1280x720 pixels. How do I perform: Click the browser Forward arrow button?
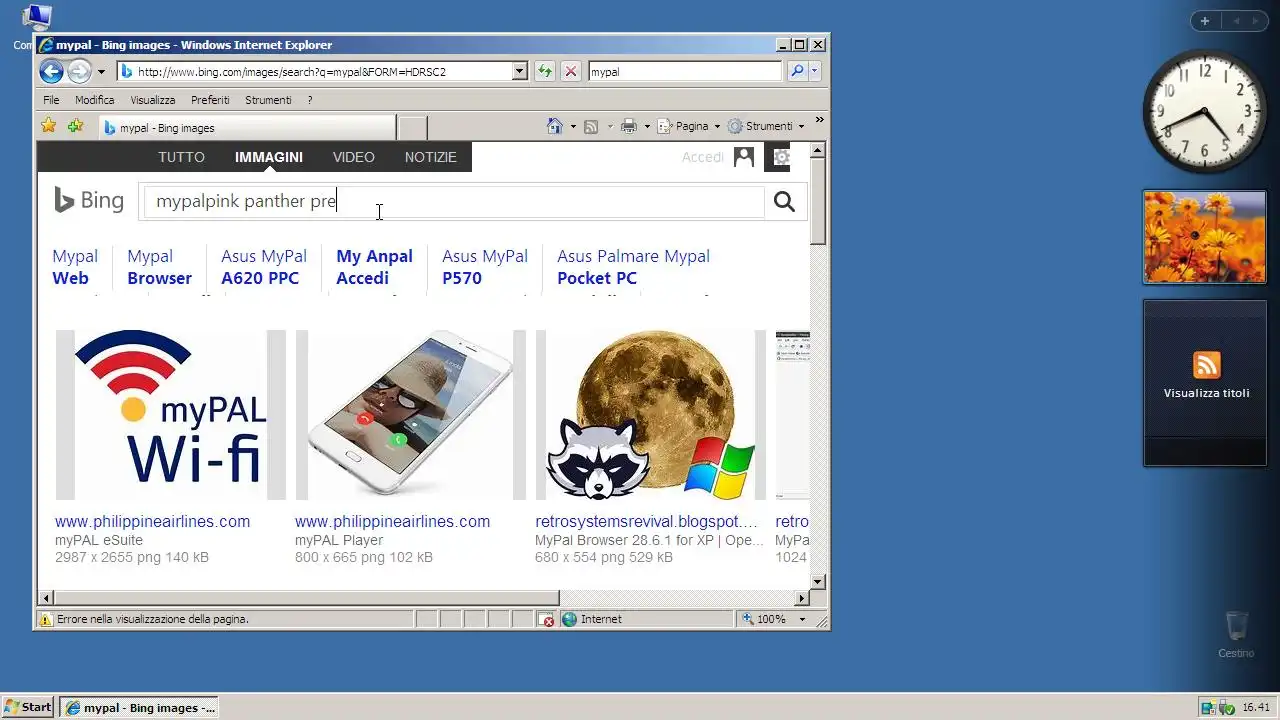(79, 71)
